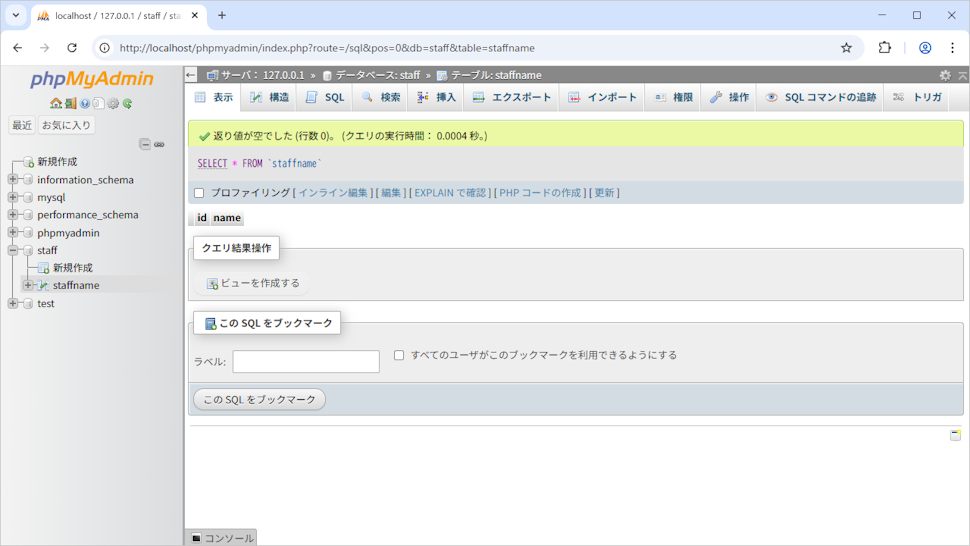Click the PHP コードの作成 link
This screenshot has width=970, height=546.
540,193
